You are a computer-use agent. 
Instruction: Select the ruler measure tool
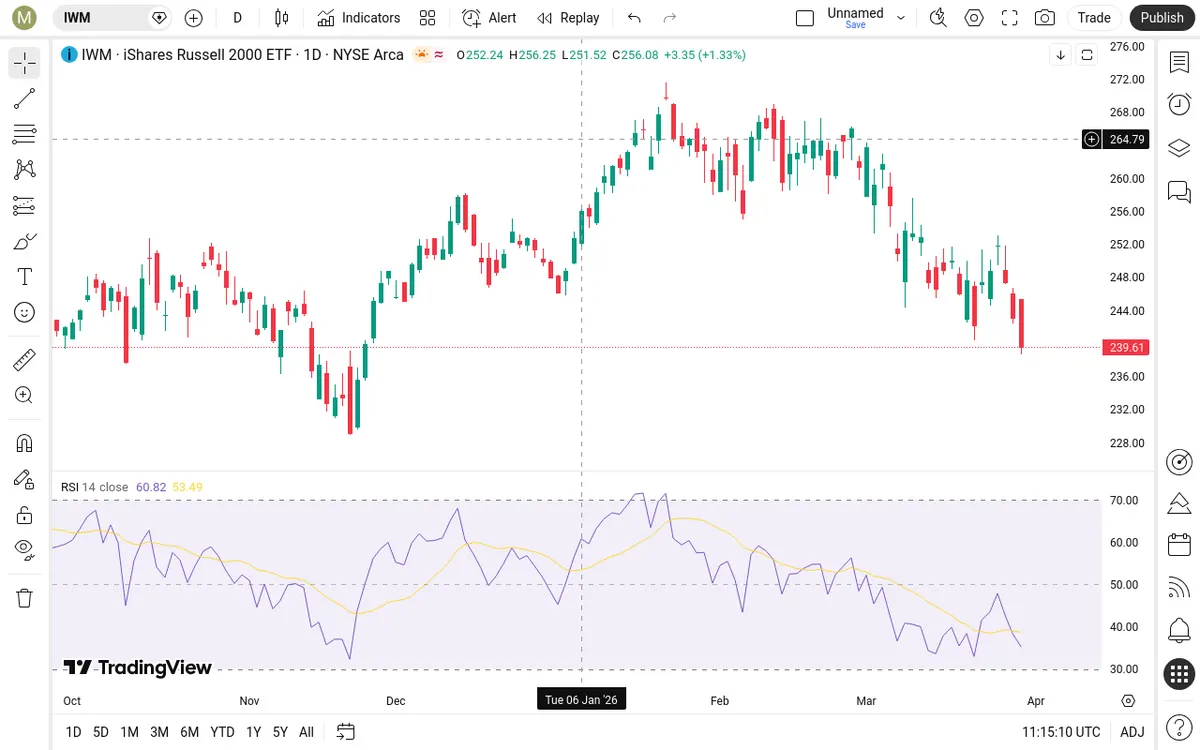coord(25,359)
